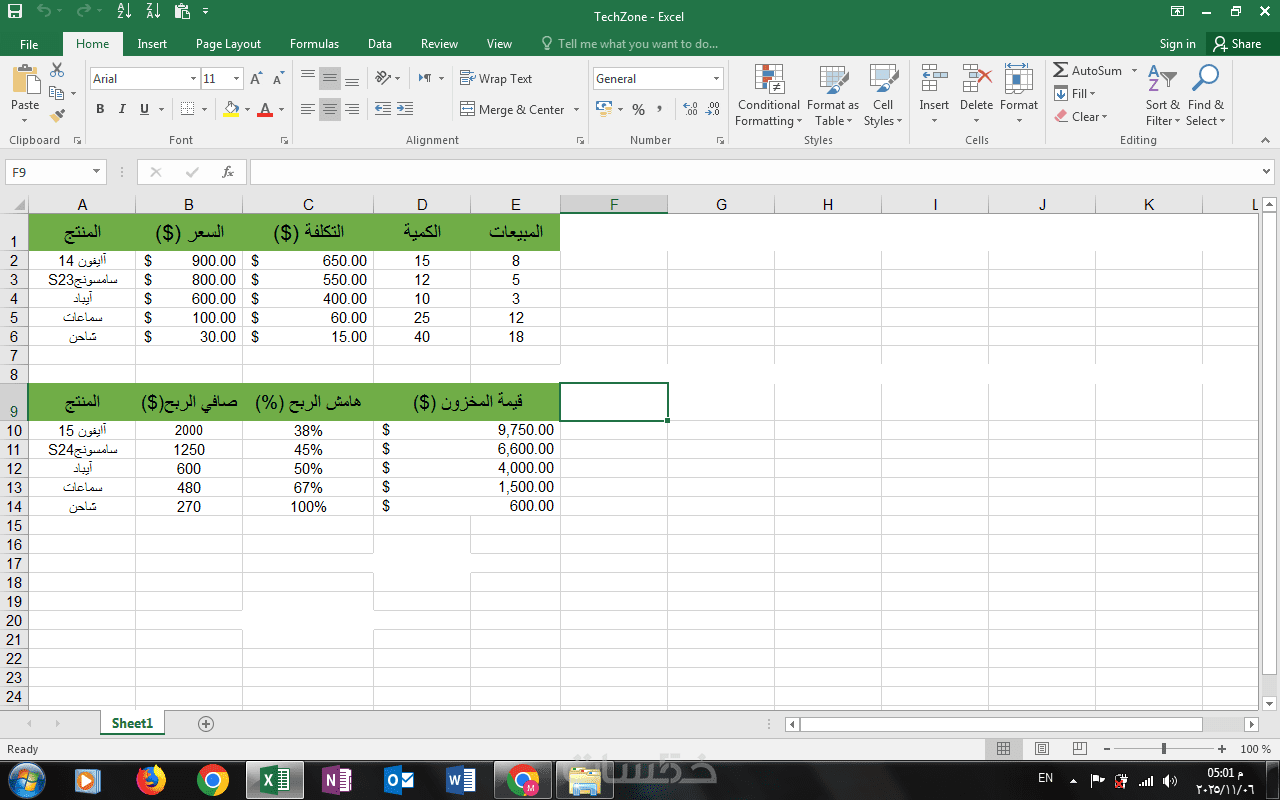The height and width of the screenshot is (800, 1280).
Task: Click Sign in
Action: pos(1178,44)
